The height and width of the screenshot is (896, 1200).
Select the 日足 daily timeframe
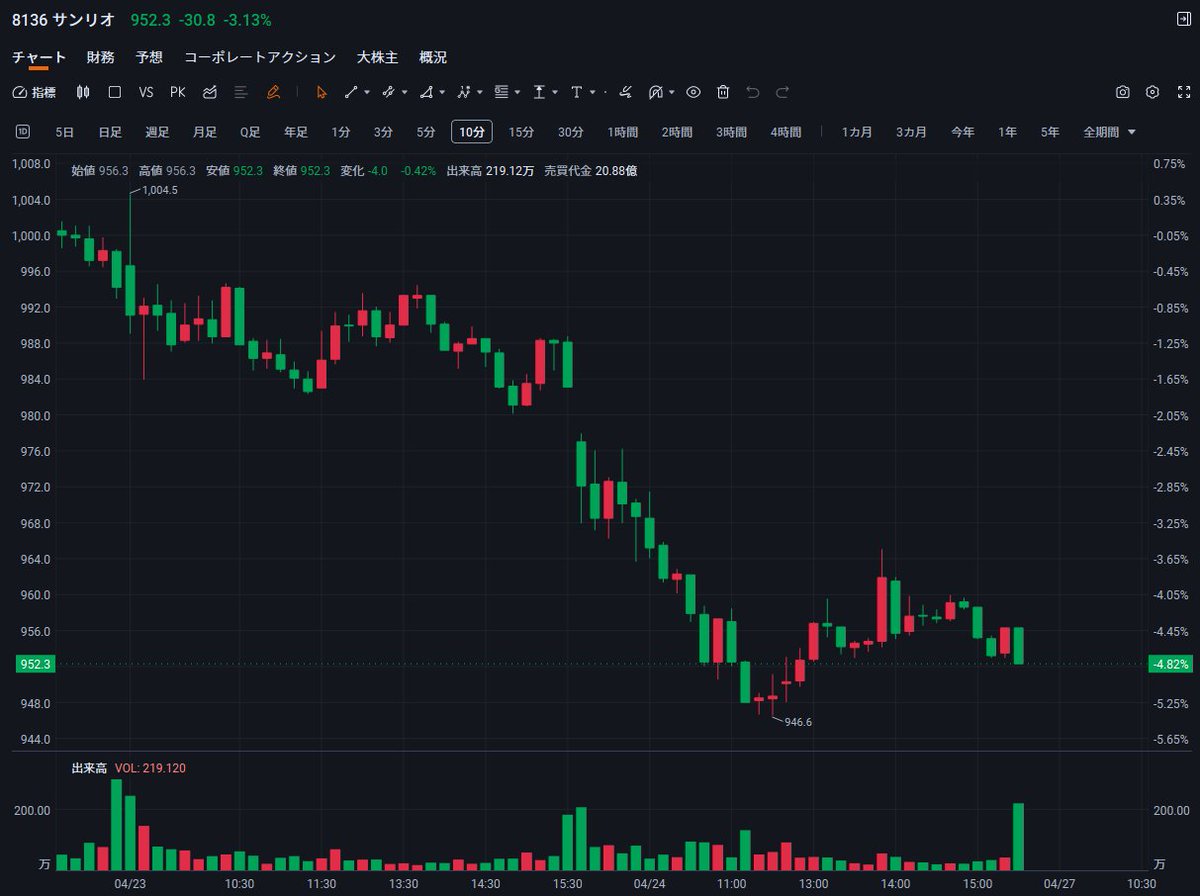coord(110,132)
